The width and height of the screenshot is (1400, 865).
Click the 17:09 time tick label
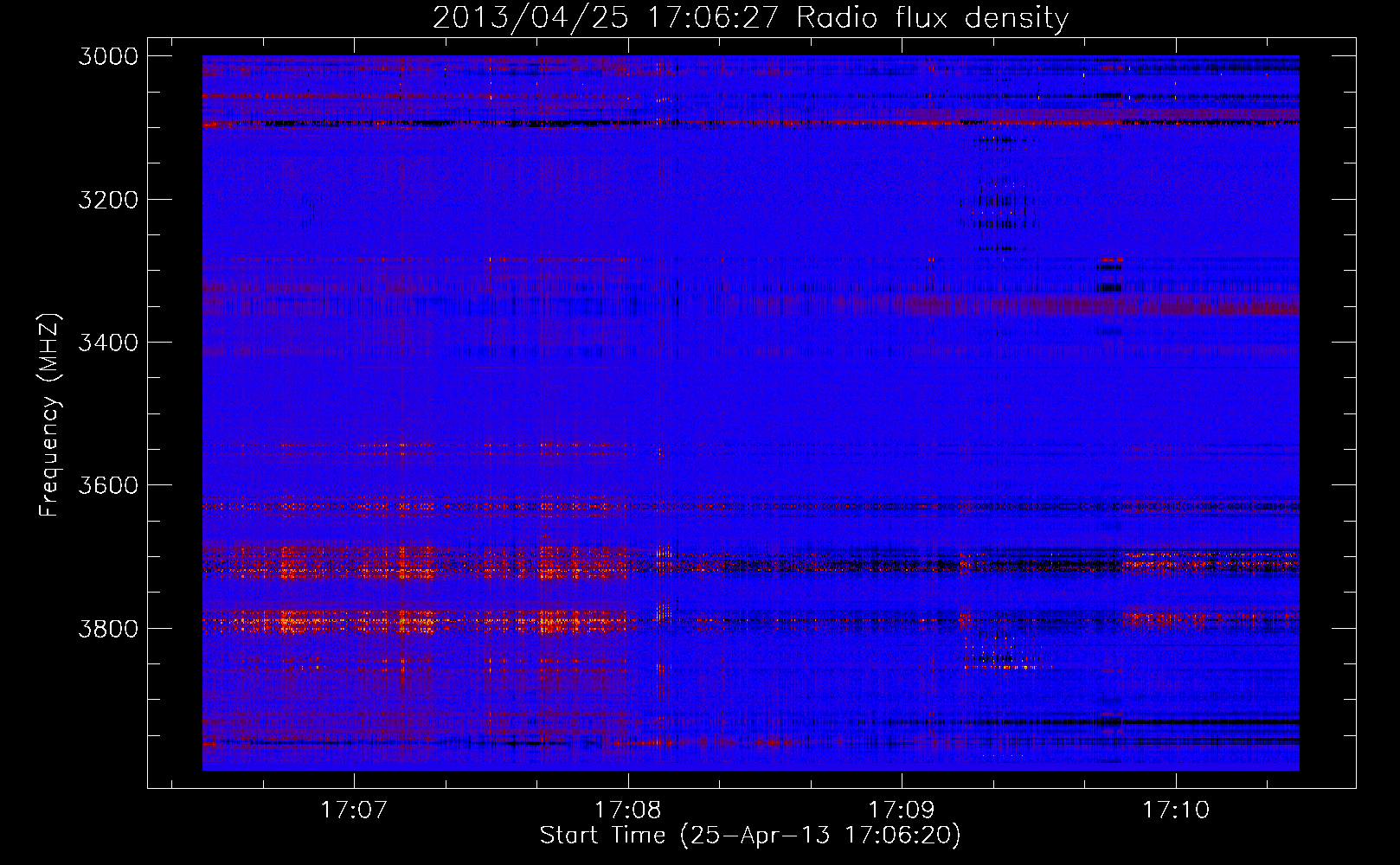point(902,811)
